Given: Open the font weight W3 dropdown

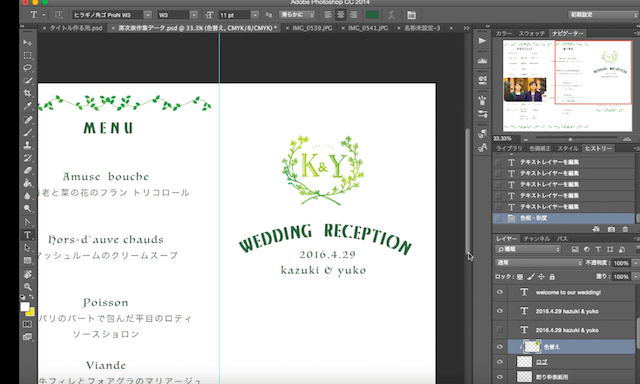Looking at the screenshot, I should coord(194,15).
